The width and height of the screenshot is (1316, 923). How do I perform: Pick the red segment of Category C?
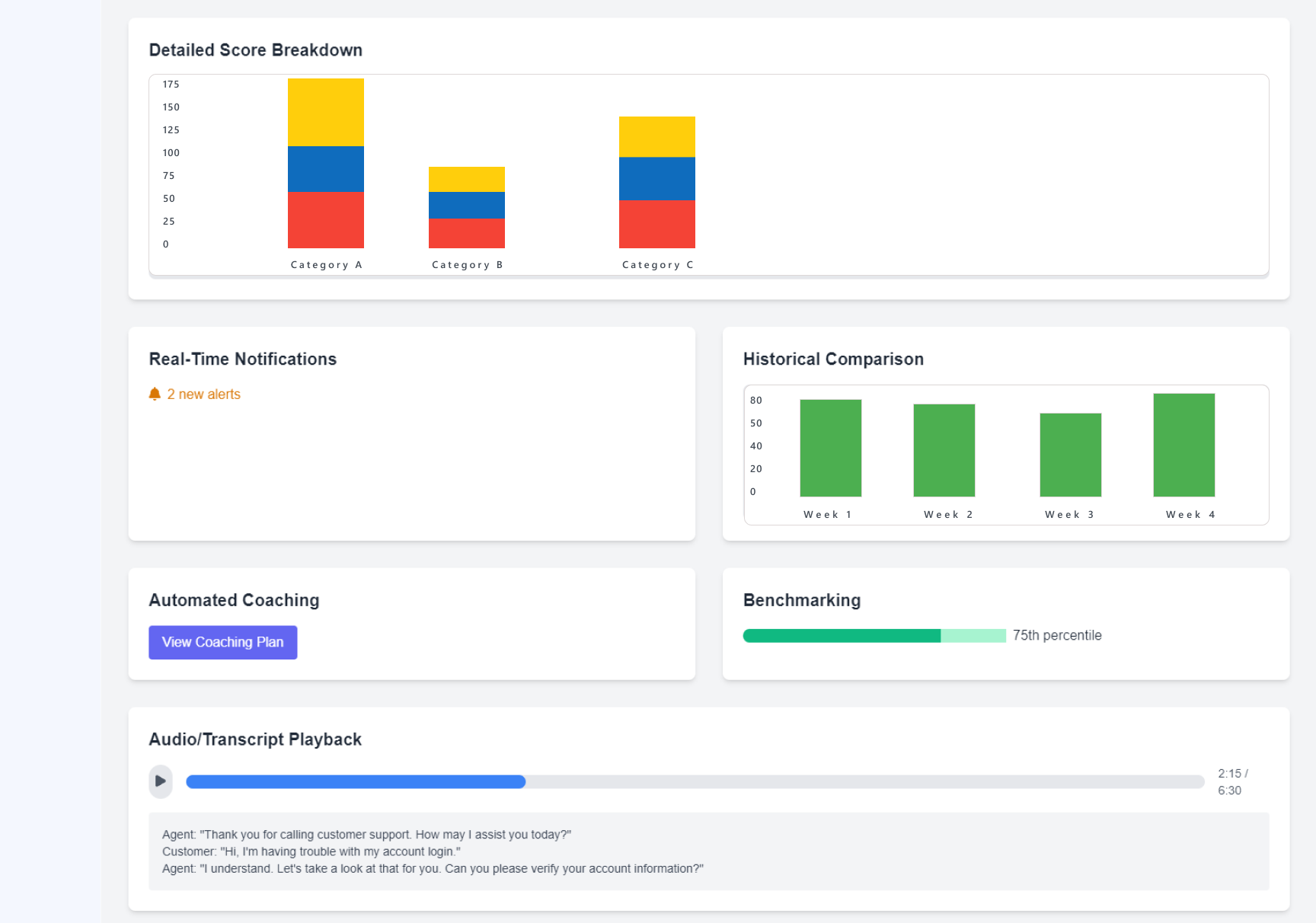(x=656, y=225)
